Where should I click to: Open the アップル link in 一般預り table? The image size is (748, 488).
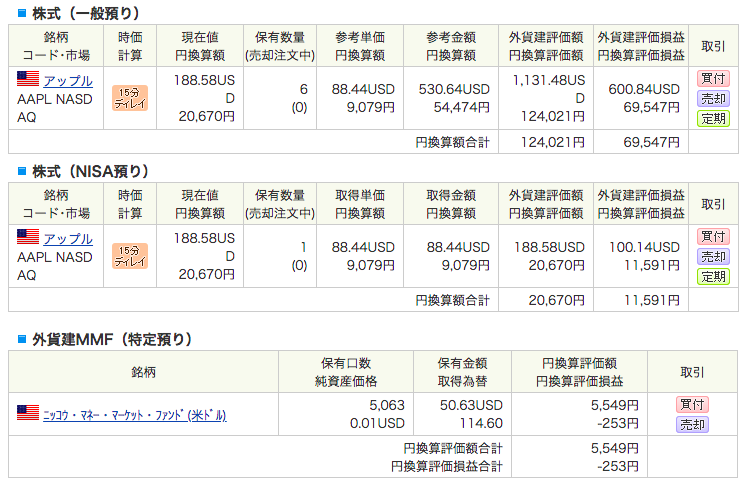[x=68, y=81]
